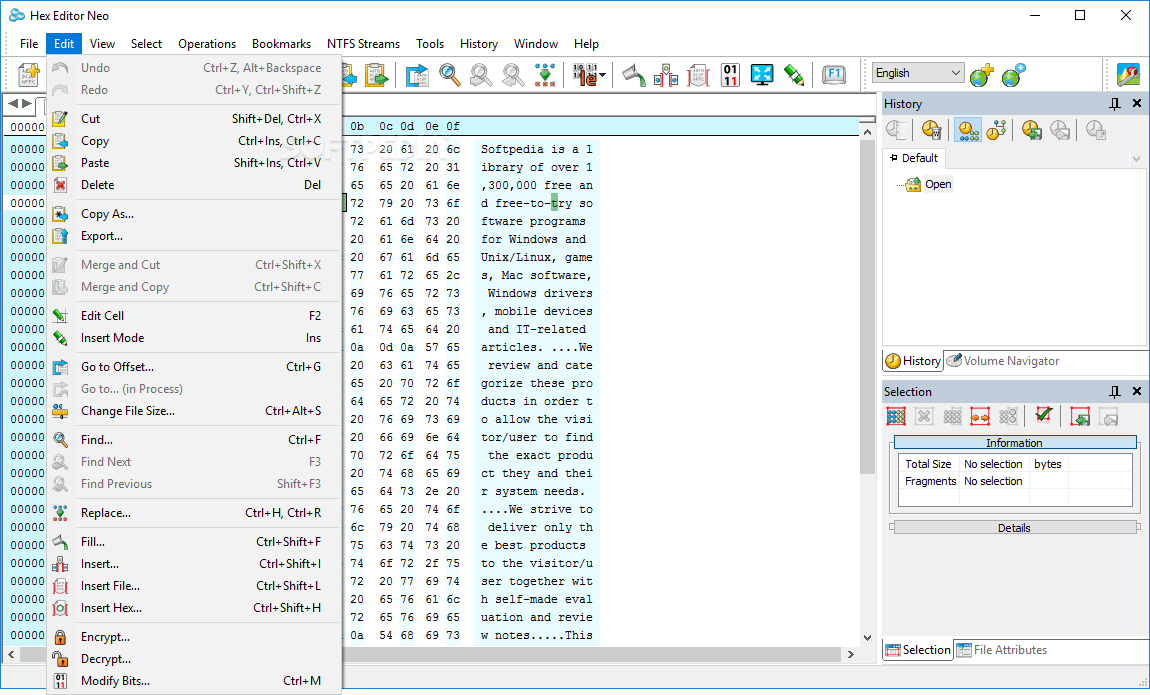Select the Open entry in History tree

click(x=938, y=185)
